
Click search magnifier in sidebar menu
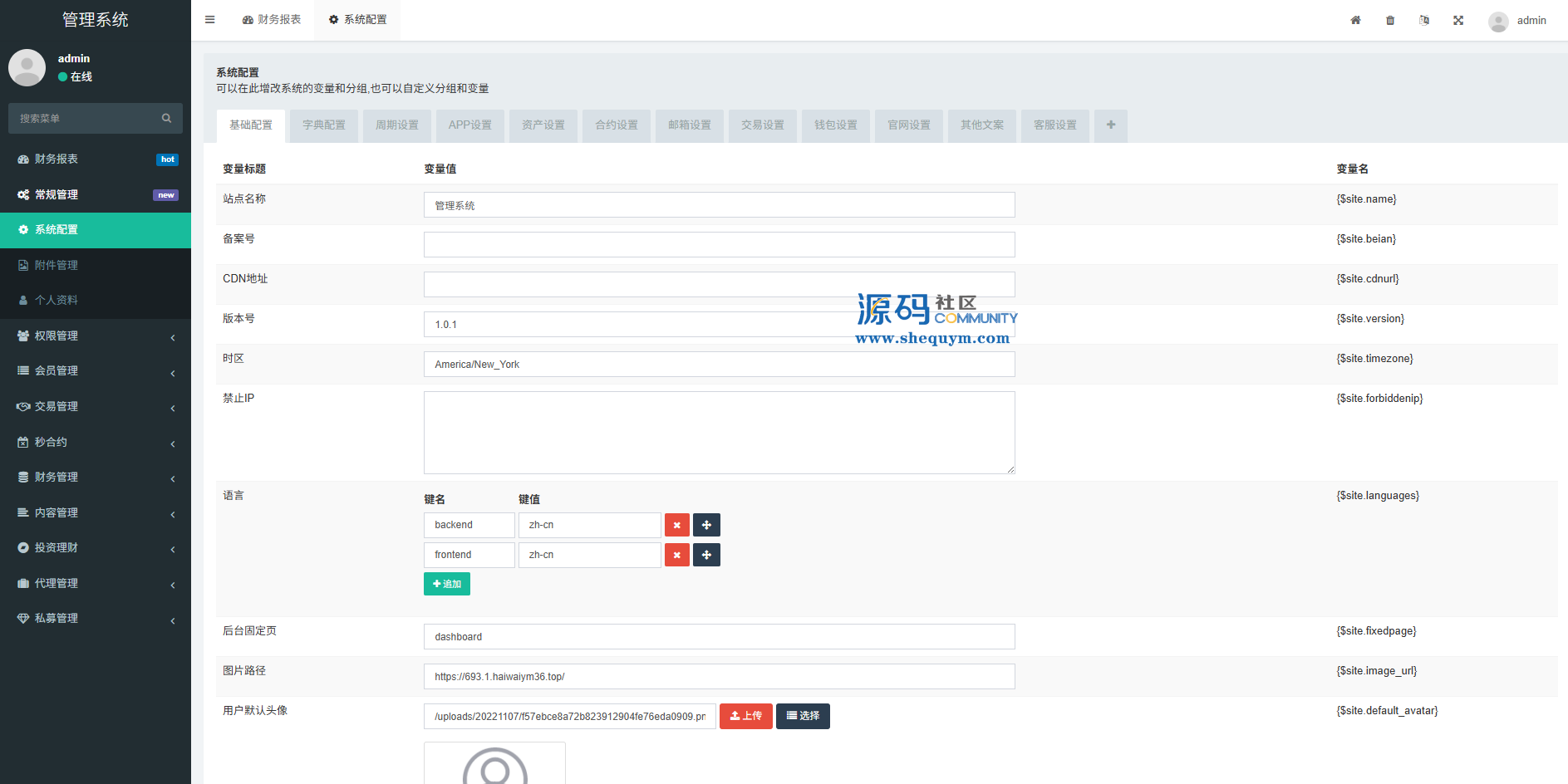pos(166,119)
